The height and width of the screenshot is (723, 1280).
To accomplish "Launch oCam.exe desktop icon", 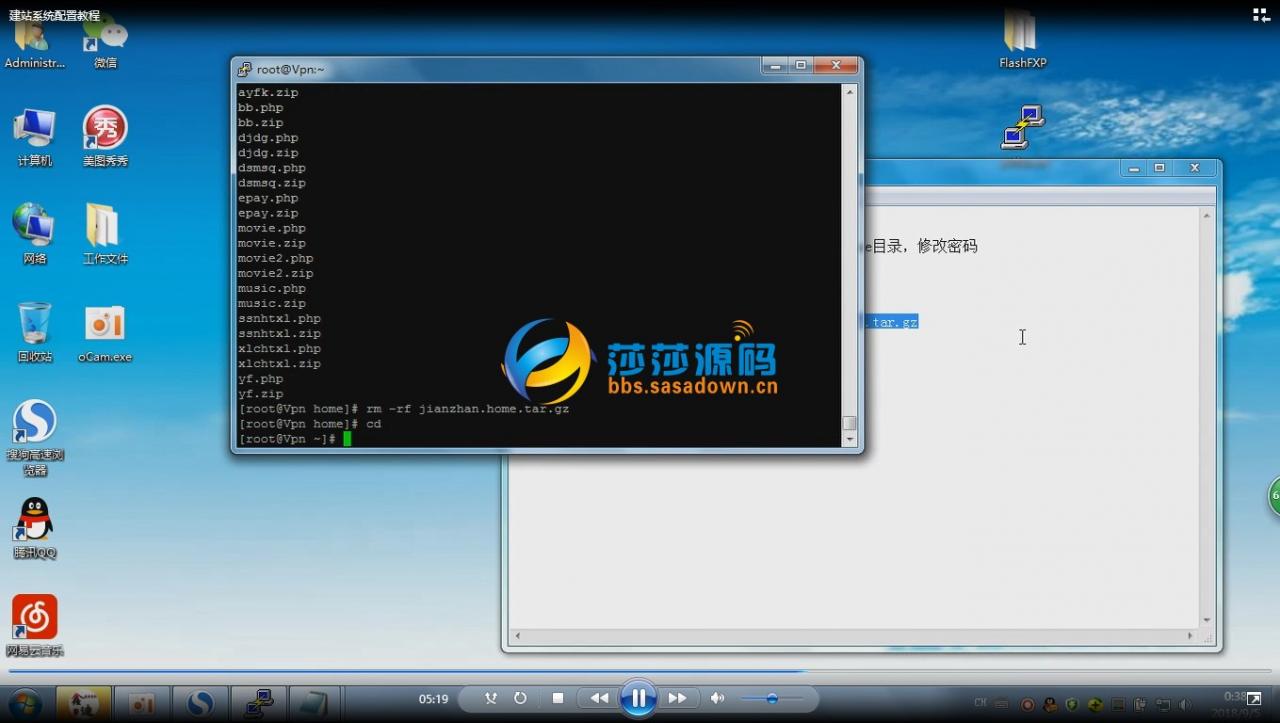I will point(105,333).
